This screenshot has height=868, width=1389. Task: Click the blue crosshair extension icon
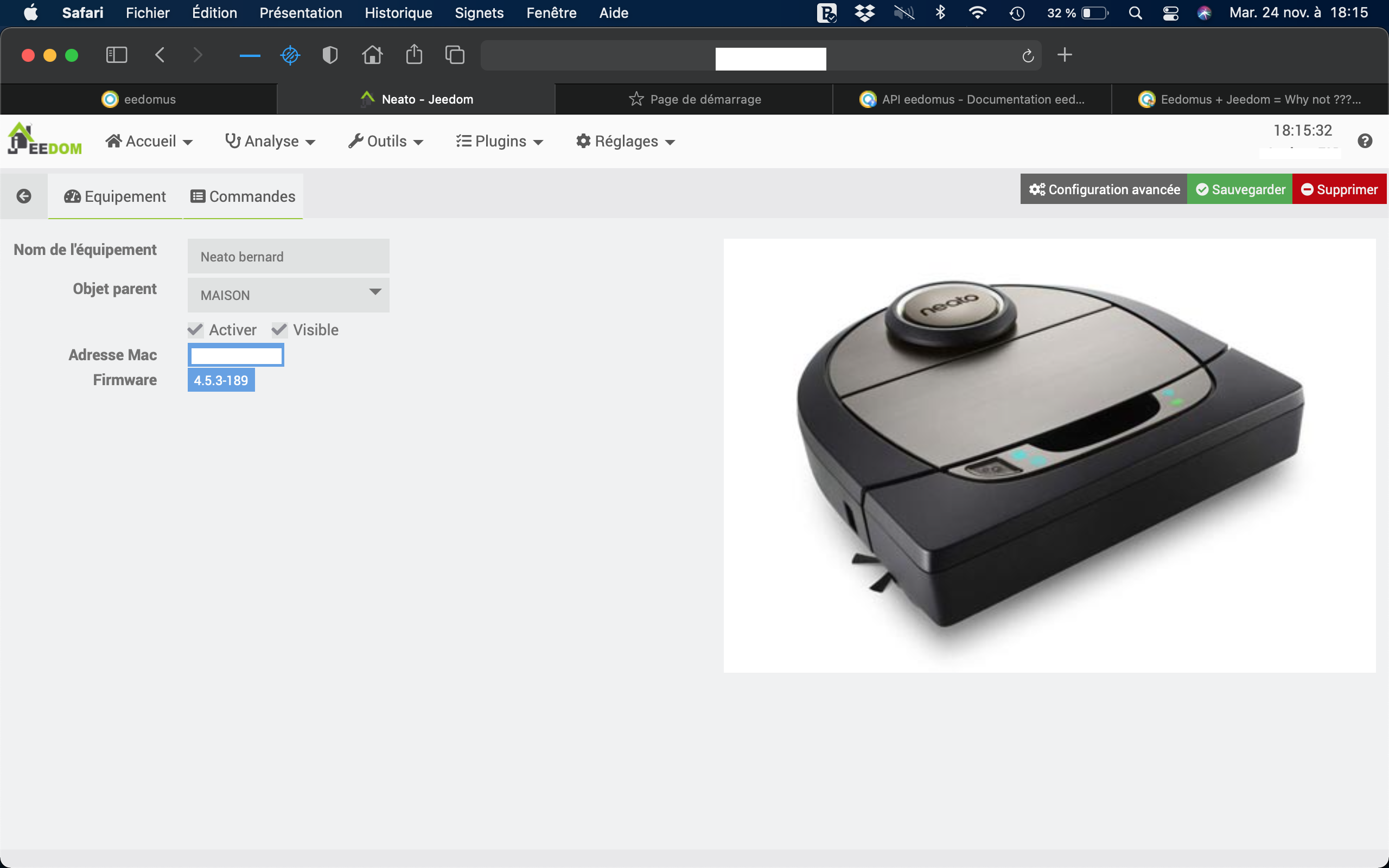point(290,55)
